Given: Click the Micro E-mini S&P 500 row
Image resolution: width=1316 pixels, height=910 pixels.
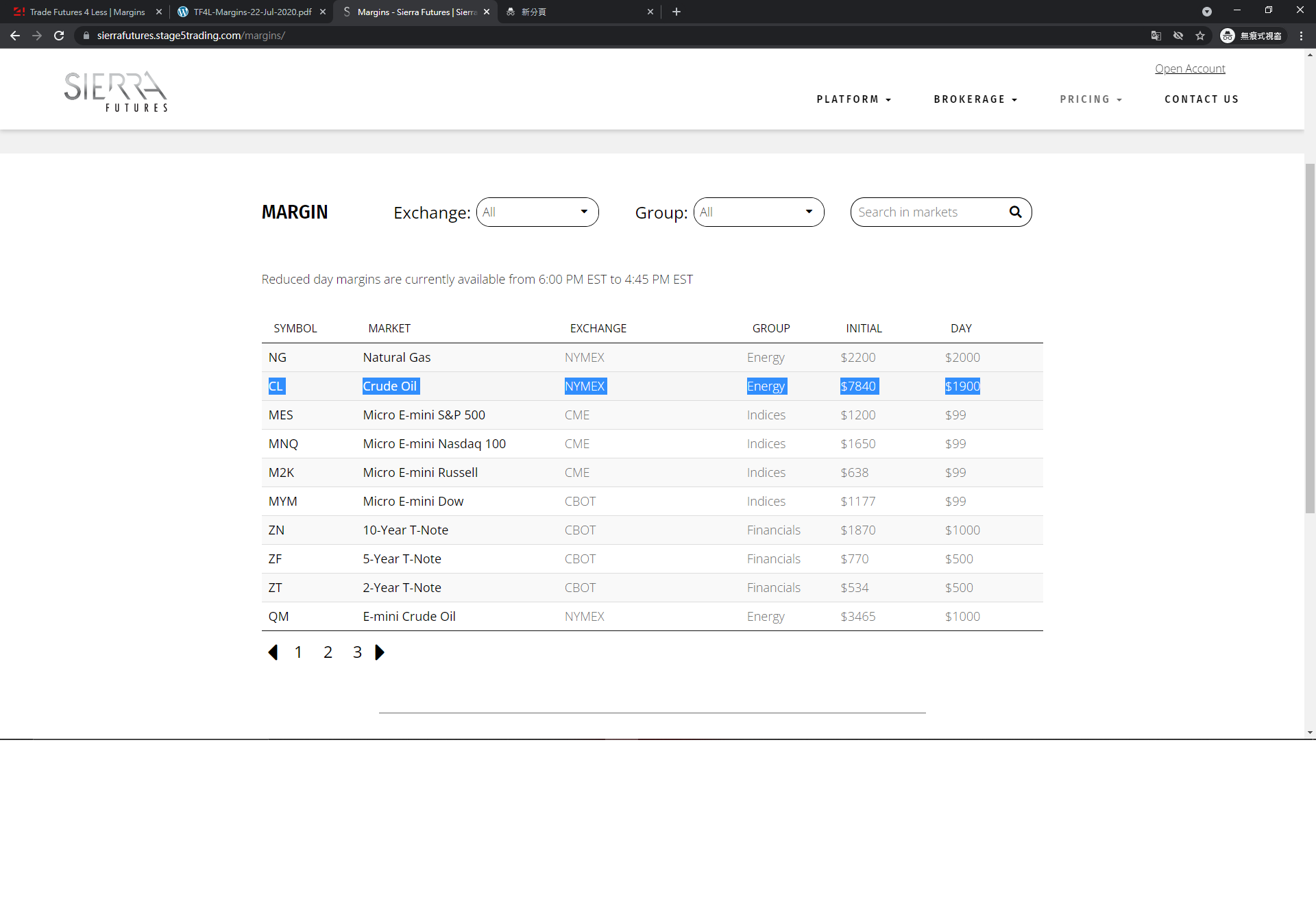Looking at the screenshot, I should (x=653, y=415).
